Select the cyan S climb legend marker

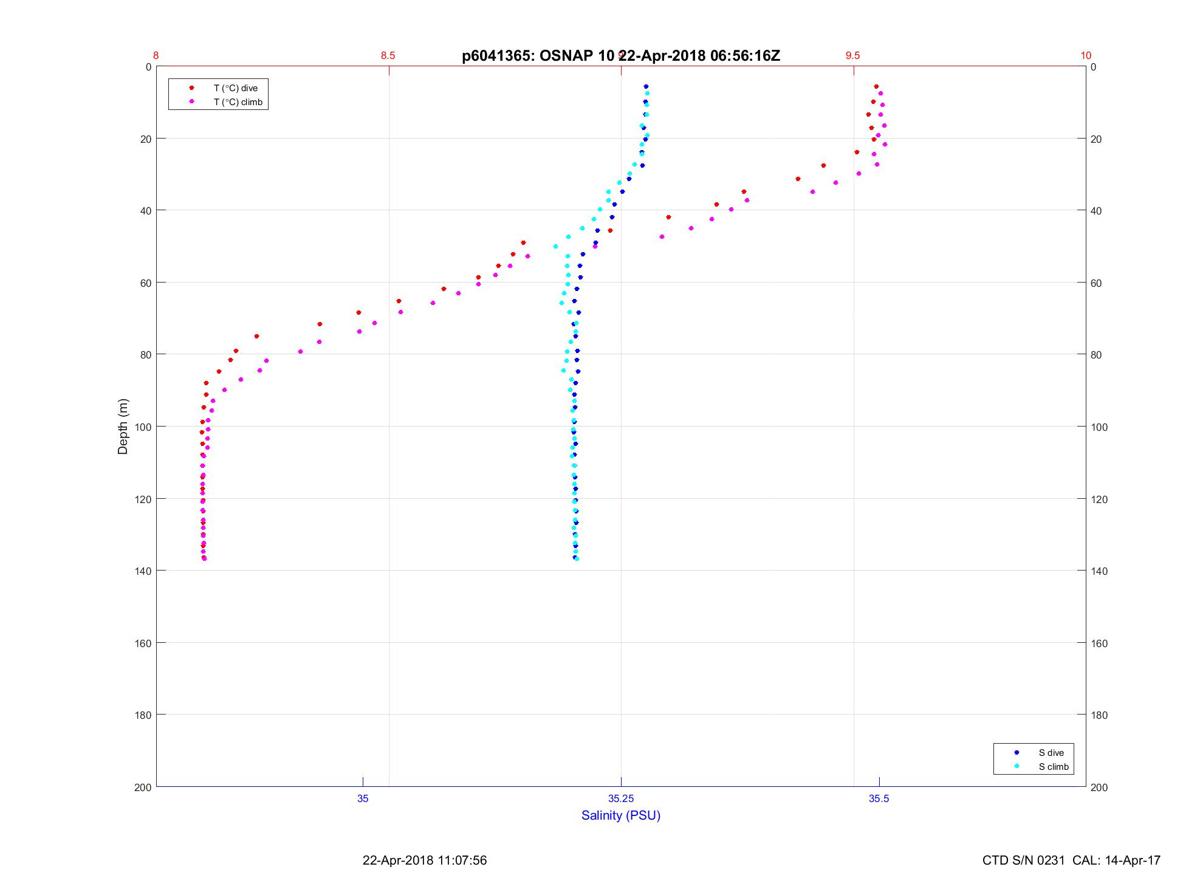tap(1017, 766)
